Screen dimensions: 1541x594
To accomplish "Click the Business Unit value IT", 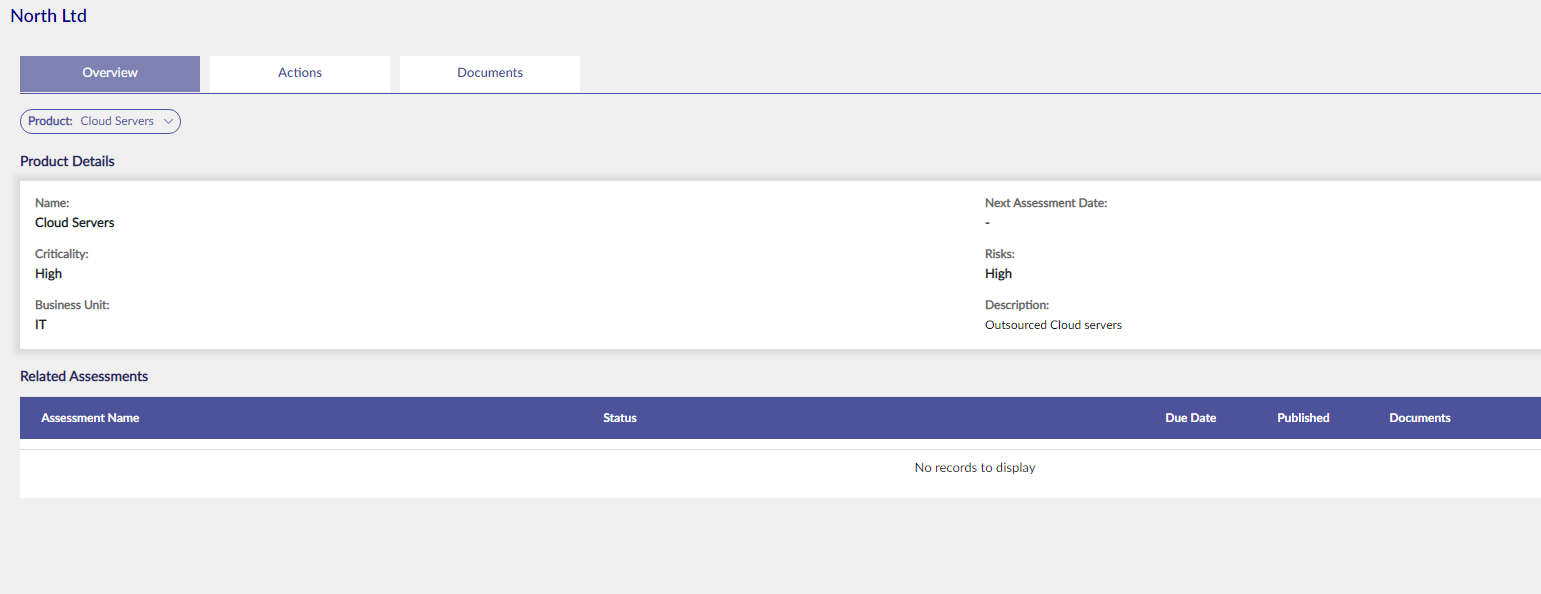I will (41, 325).
